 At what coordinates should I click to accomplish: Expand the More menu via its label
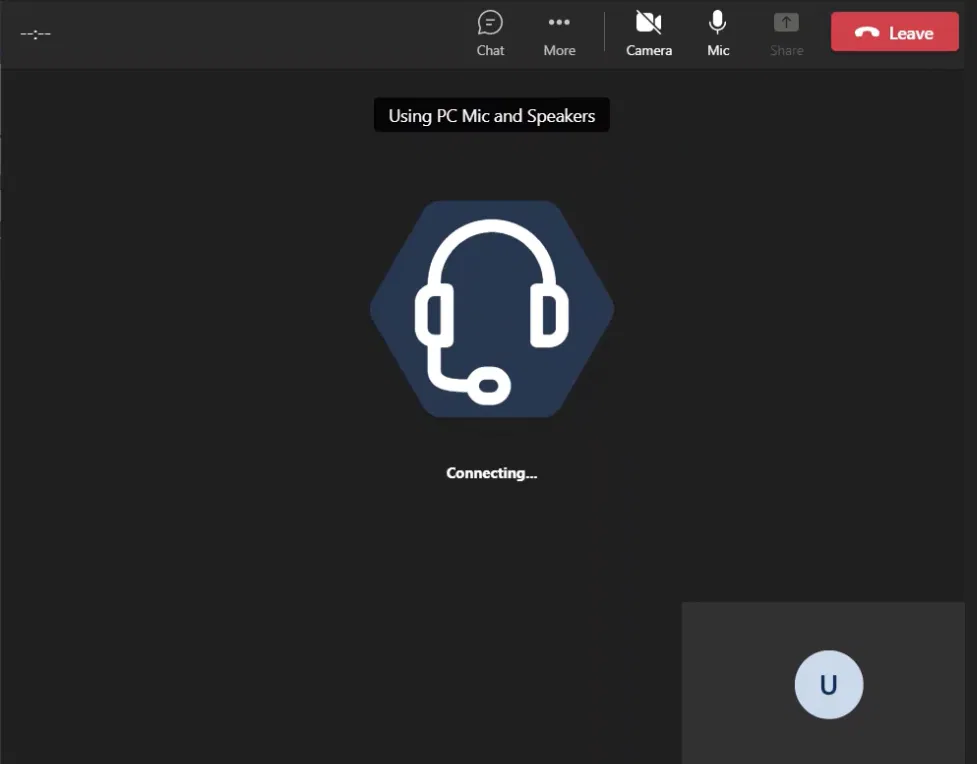pos(559,50)
